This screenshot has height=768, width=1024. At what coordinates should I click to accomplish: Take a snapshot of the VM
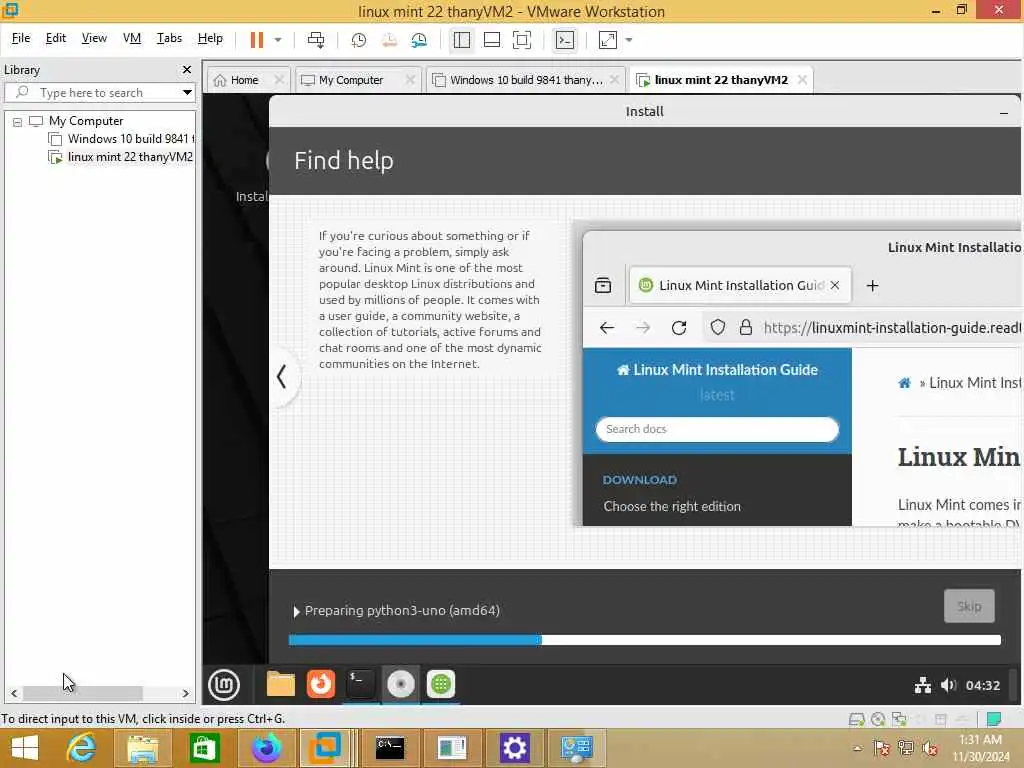tap(359, 40)
